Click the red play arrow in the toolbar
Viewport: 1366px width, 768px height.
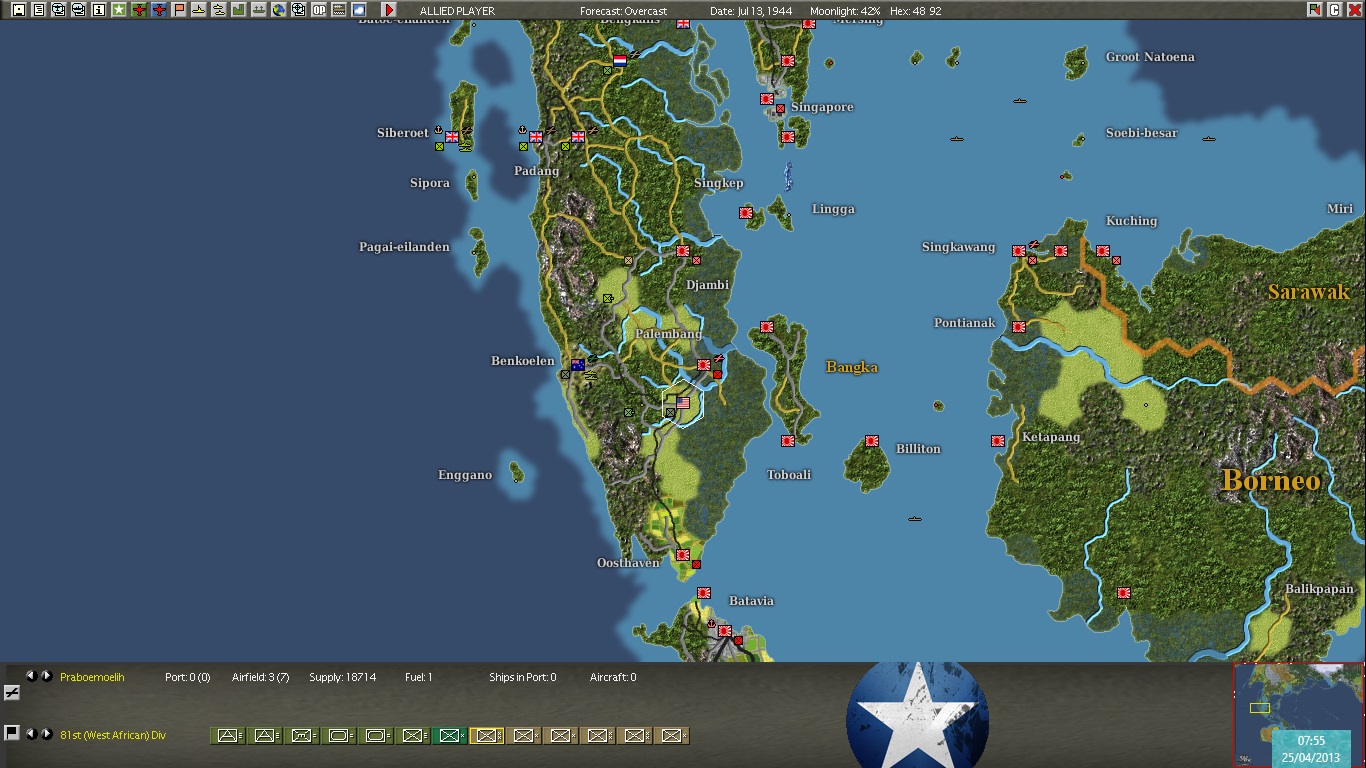click(x=389, y=10)
